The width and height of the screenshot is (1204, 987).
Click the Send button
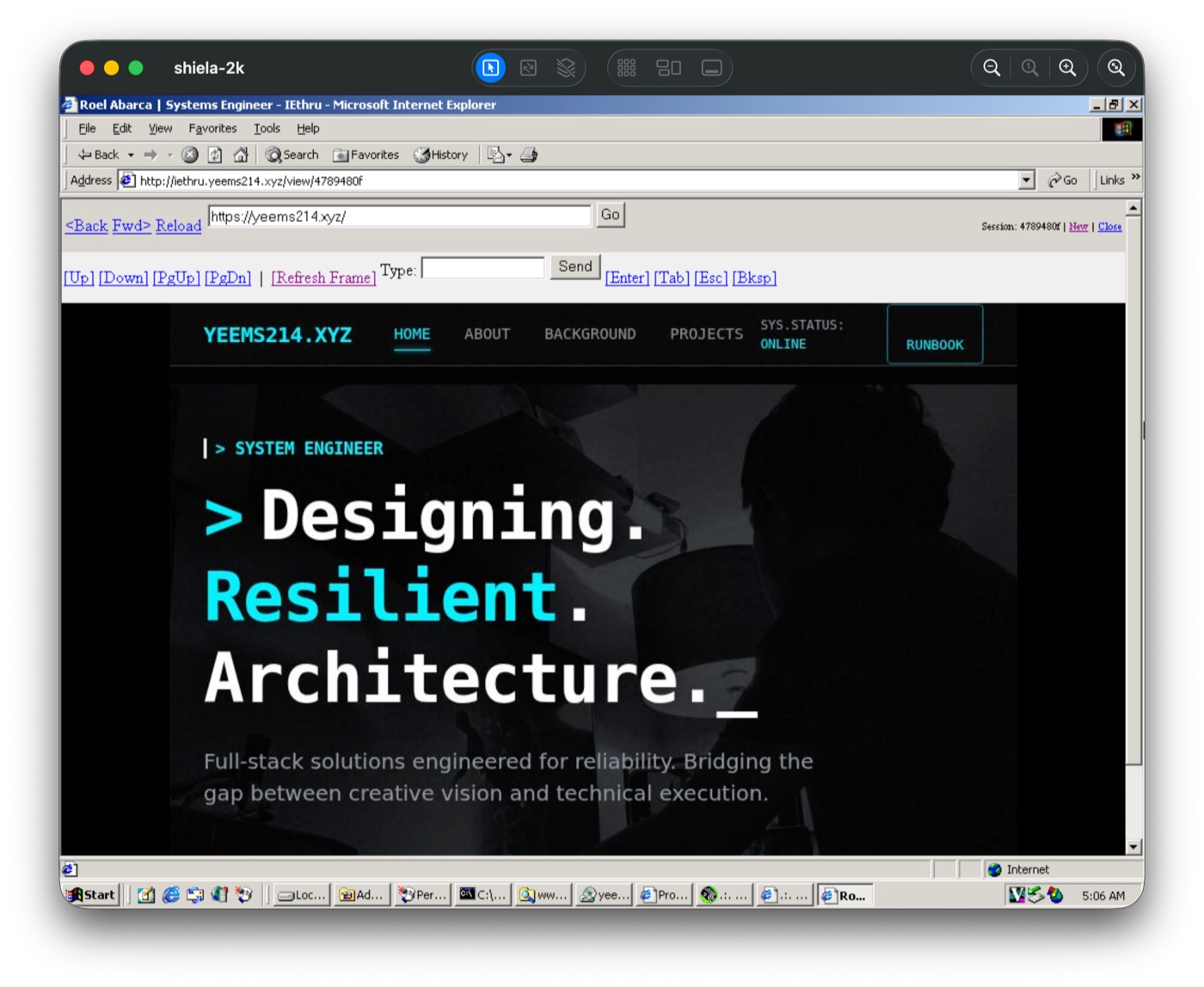[575, 267]
